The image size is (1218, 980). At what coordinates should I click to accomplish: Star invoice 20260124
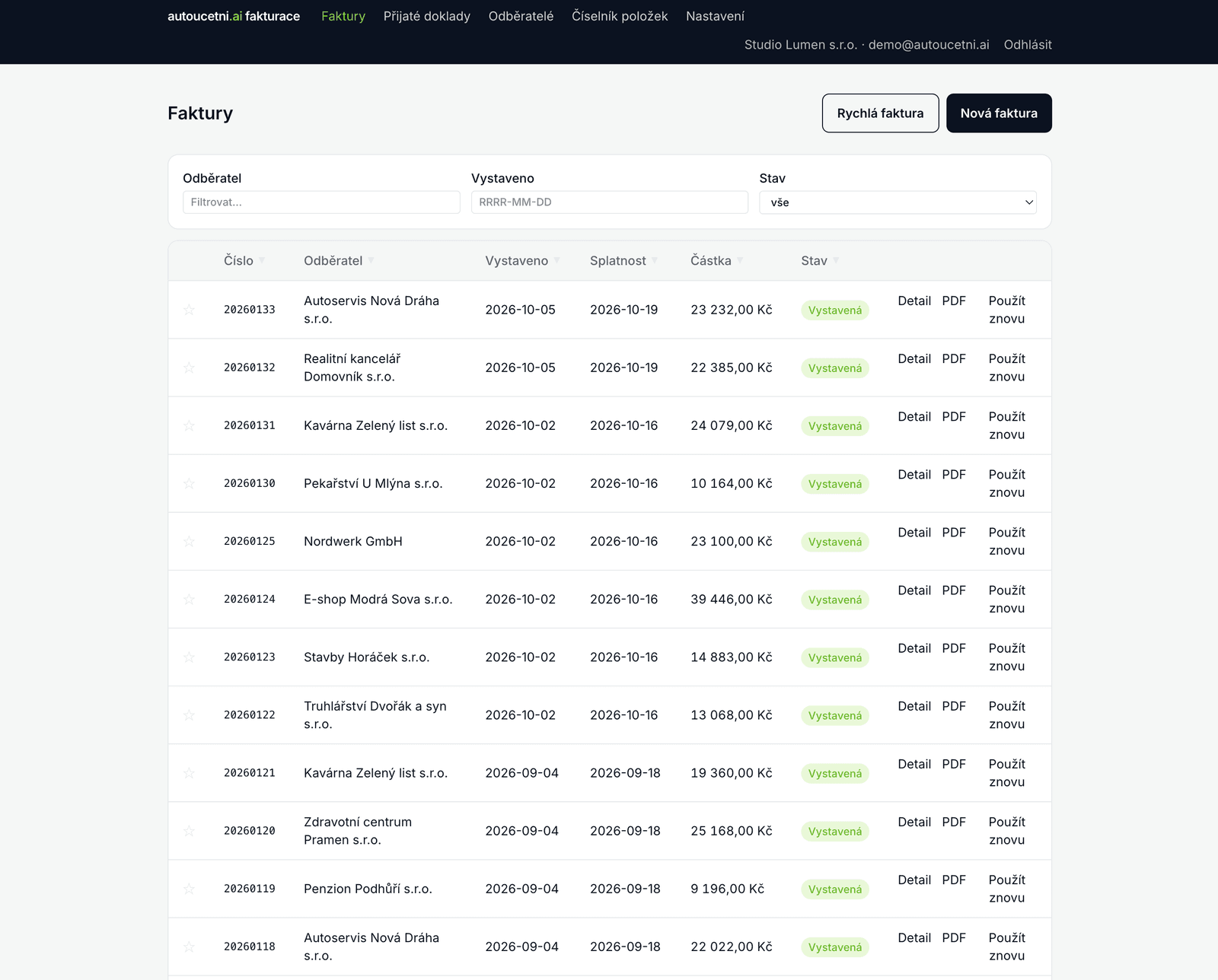tap(189, 599)
